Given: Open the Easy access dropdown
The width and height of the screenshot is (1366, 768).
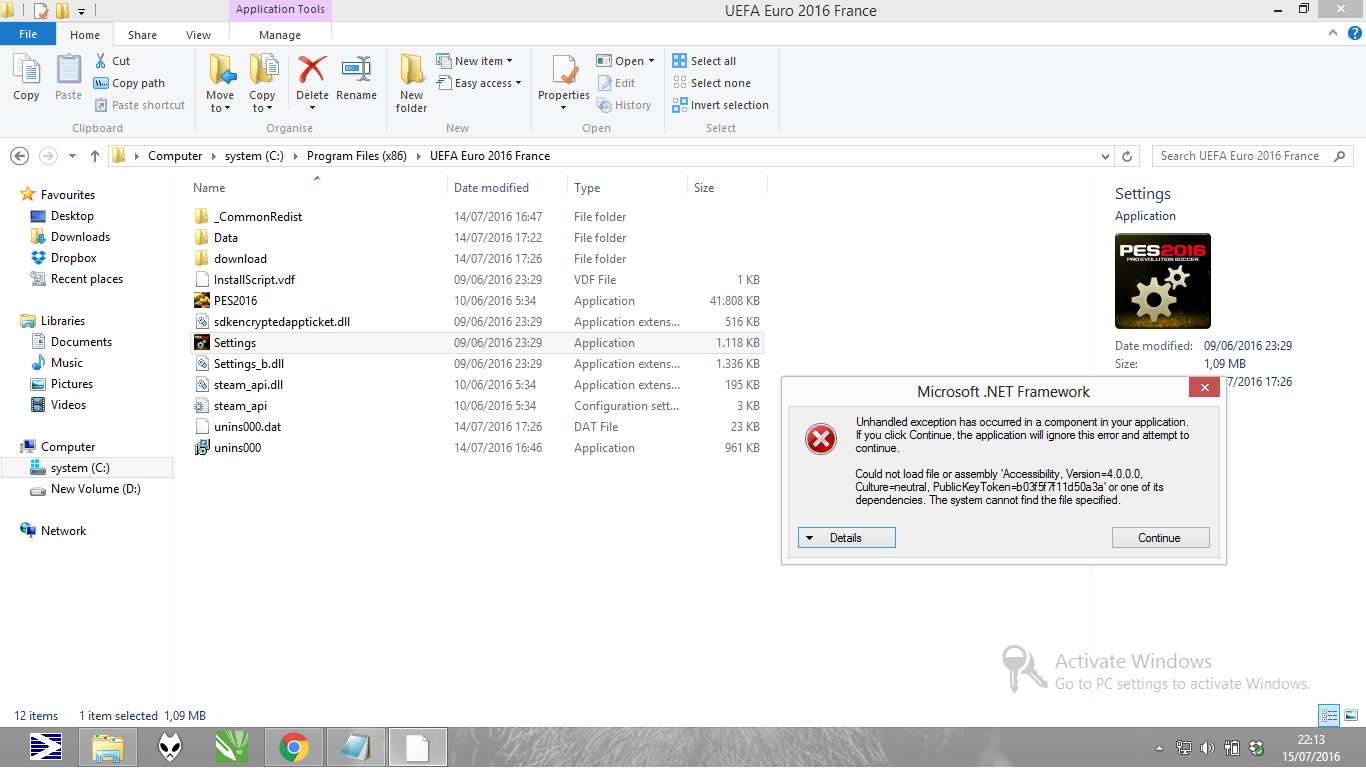Looking at the screenshot, I should click(480, 83).
